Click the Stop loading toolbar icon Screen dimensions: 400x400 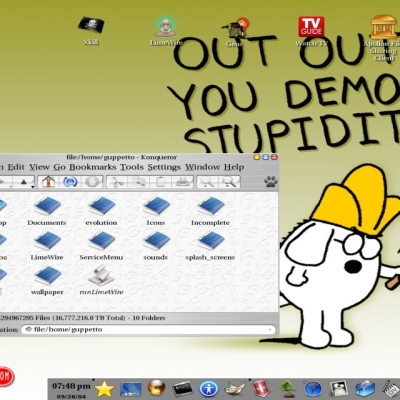click(x=92, y=182)
